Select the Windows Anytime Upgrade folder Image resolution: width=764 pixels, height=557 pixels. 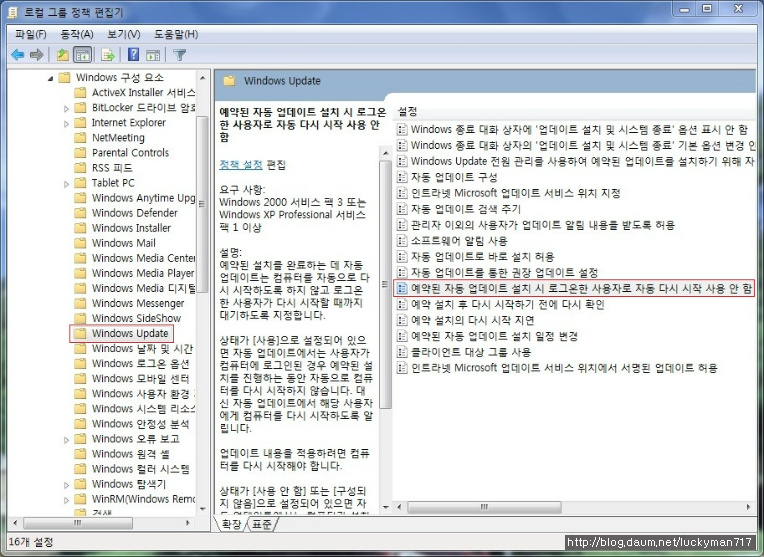pos(134,198)
